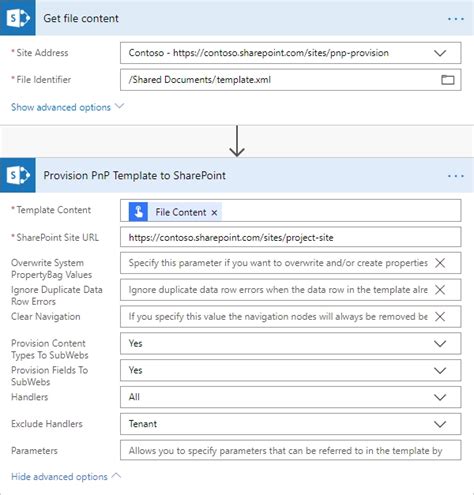Clear Overwrite System PropertyBag Values field
The height and width of the screenshot is (495, 474).
click(440, 263)
